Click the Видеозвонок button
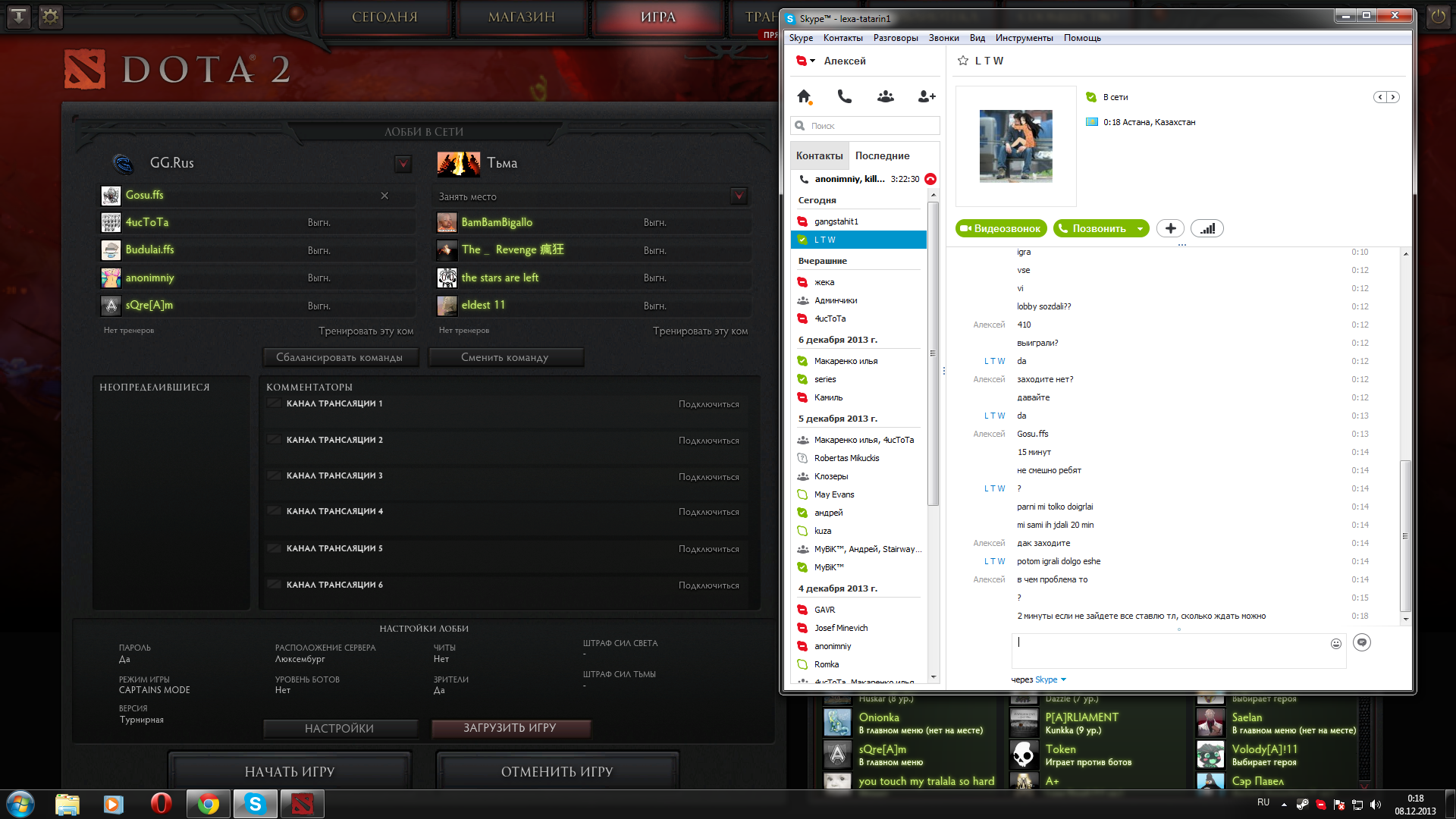Image resolution: width=1456 pixels, height=819 pixels. coord(1001,228)
